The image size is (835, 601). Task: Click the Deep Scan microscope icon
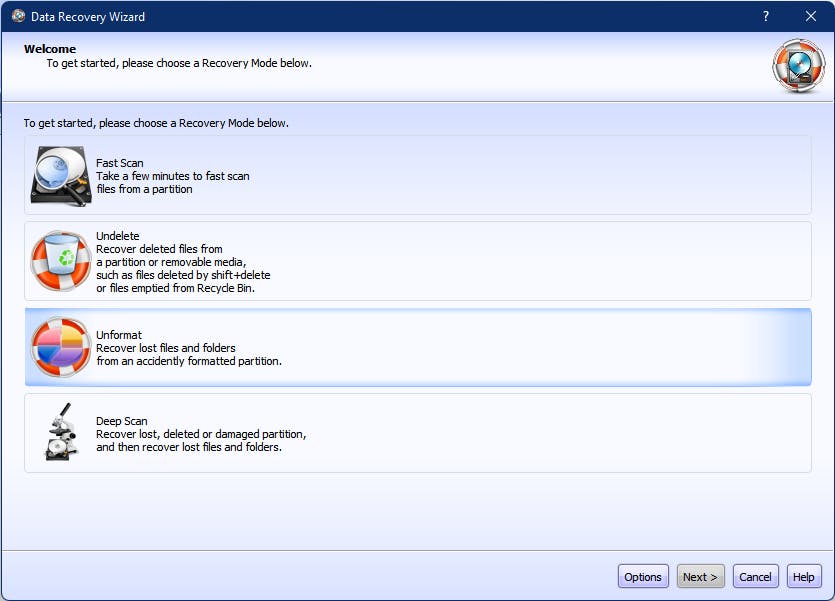point(61,433)
